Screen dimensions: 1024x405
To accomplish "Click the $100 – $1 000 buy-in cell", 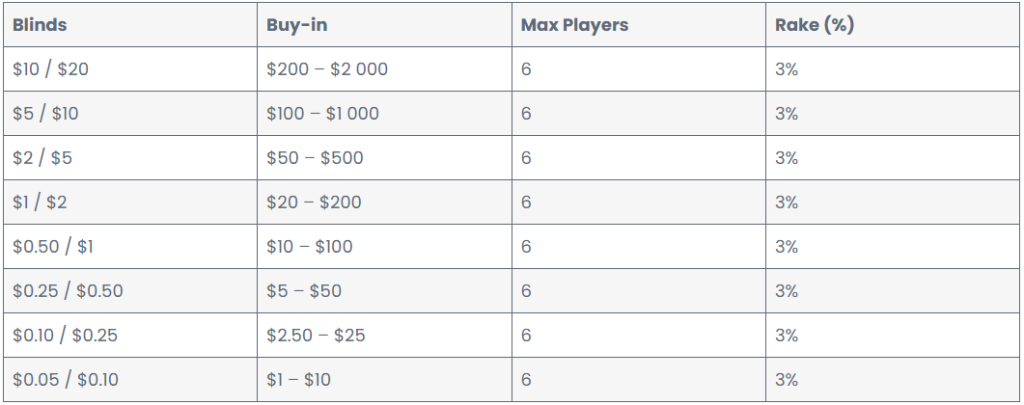I will click(x=384, y=114).
